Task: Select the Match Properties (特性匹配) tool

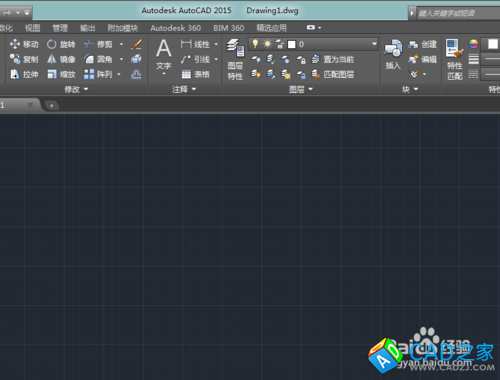Action: pos(455,59)
